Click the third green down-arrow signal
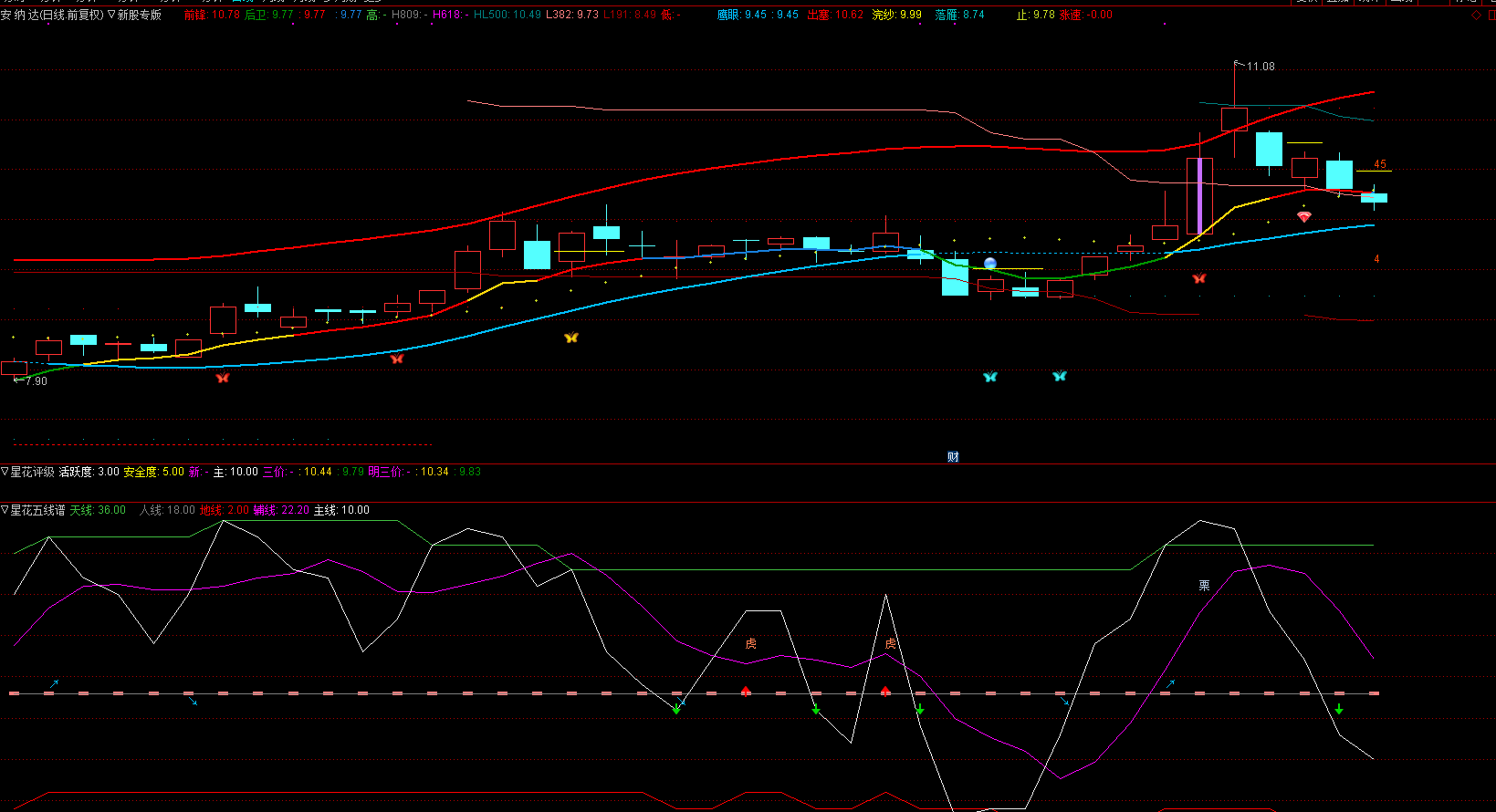Image resolution: width=1496 pixels, height=812 pixels. click(920, 709)
